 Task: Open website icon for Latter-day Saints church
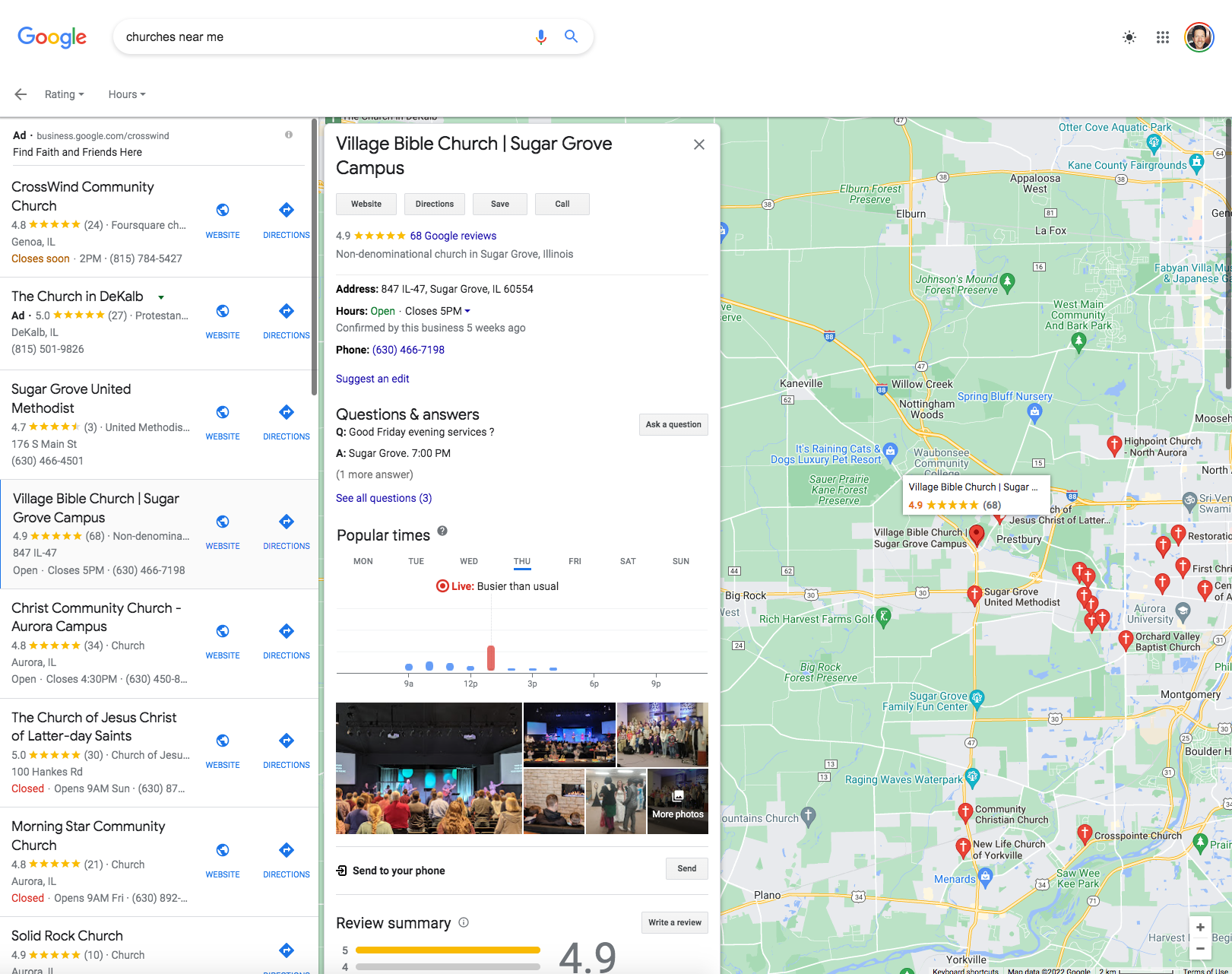pyautogui.click(x=223, y=741)
